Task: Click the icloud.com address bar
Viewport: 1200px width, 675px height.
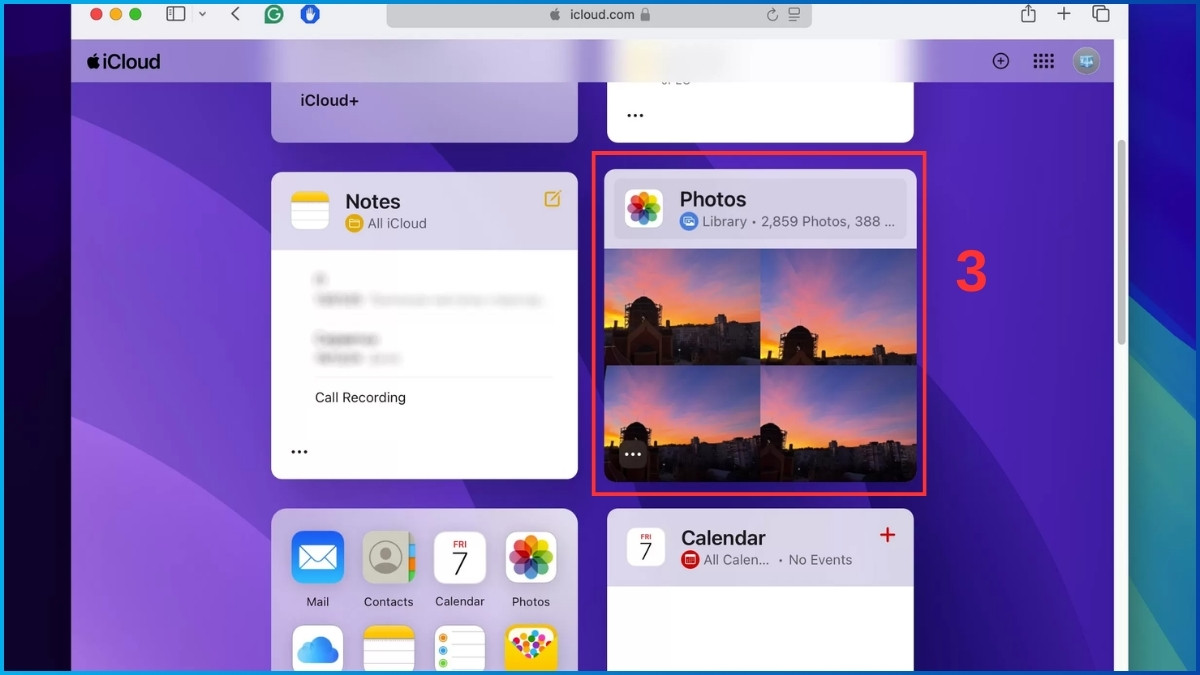Action: [600, 15]
